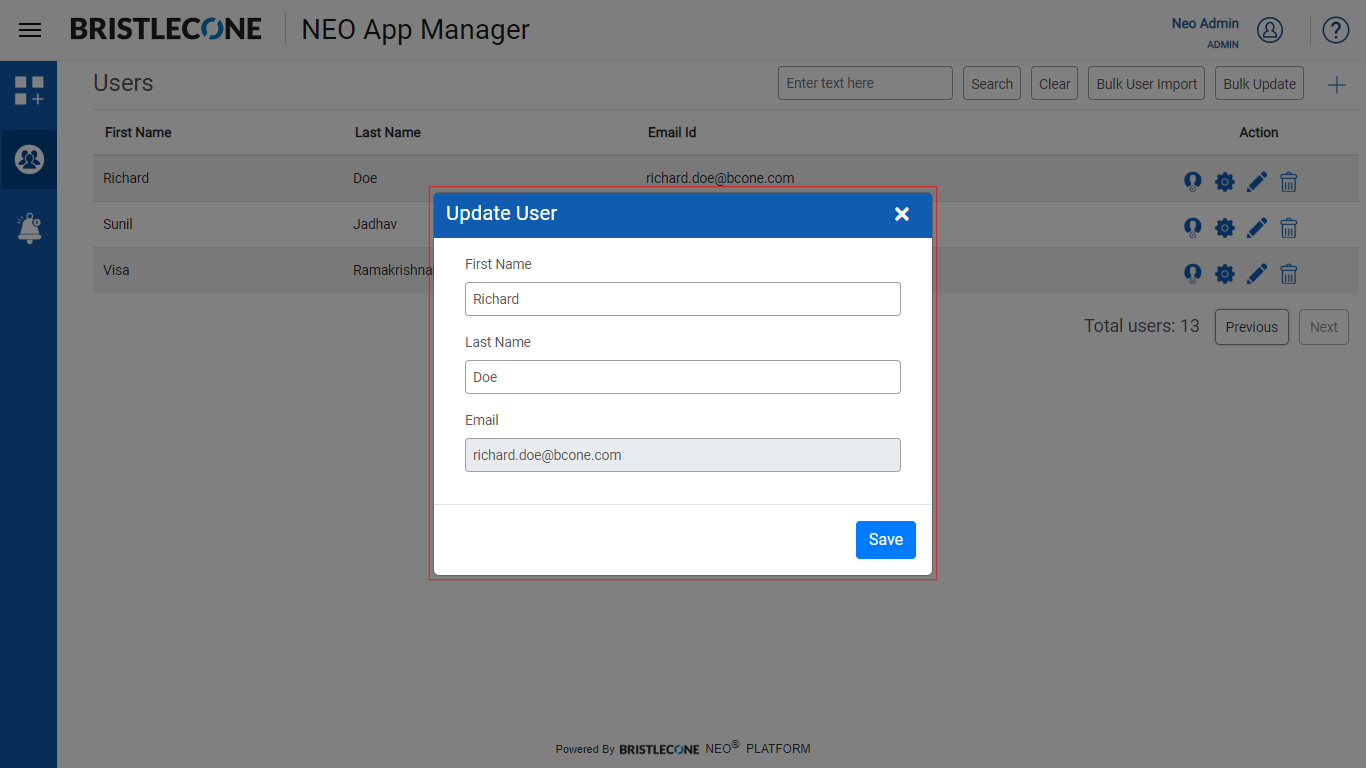Save the Update User changes
Screen dimensions: 1366x768
[x=886, y=540]
